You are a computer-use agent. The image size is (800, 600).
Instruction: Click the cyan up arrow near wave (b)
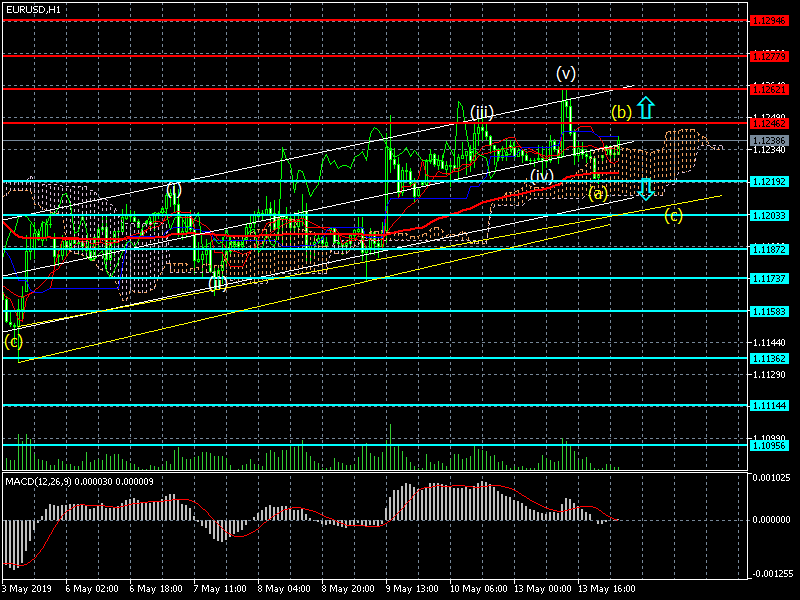point(647,106)
